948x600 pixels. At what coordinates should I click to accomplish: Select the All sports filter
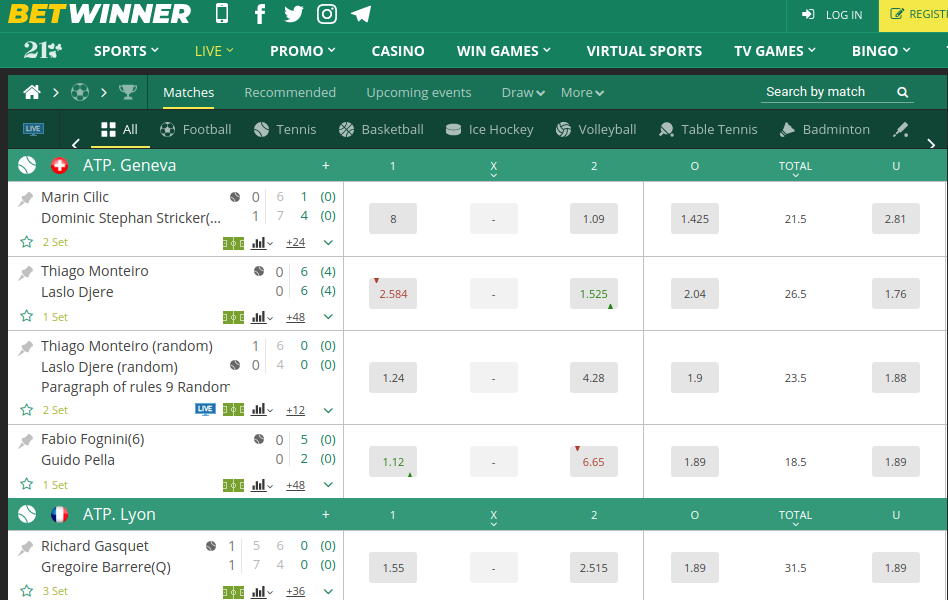pyautogui.click(x=120, y=129)
